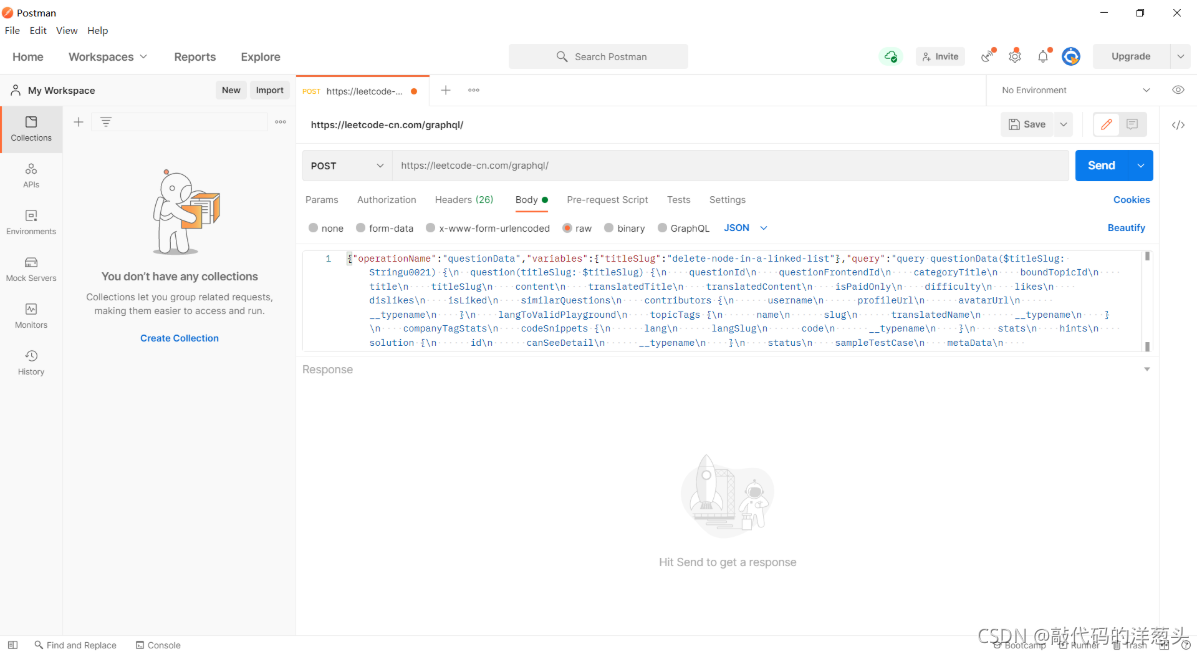Expand the Save button arrow

pyautogui.click(x=1063, y=124)
